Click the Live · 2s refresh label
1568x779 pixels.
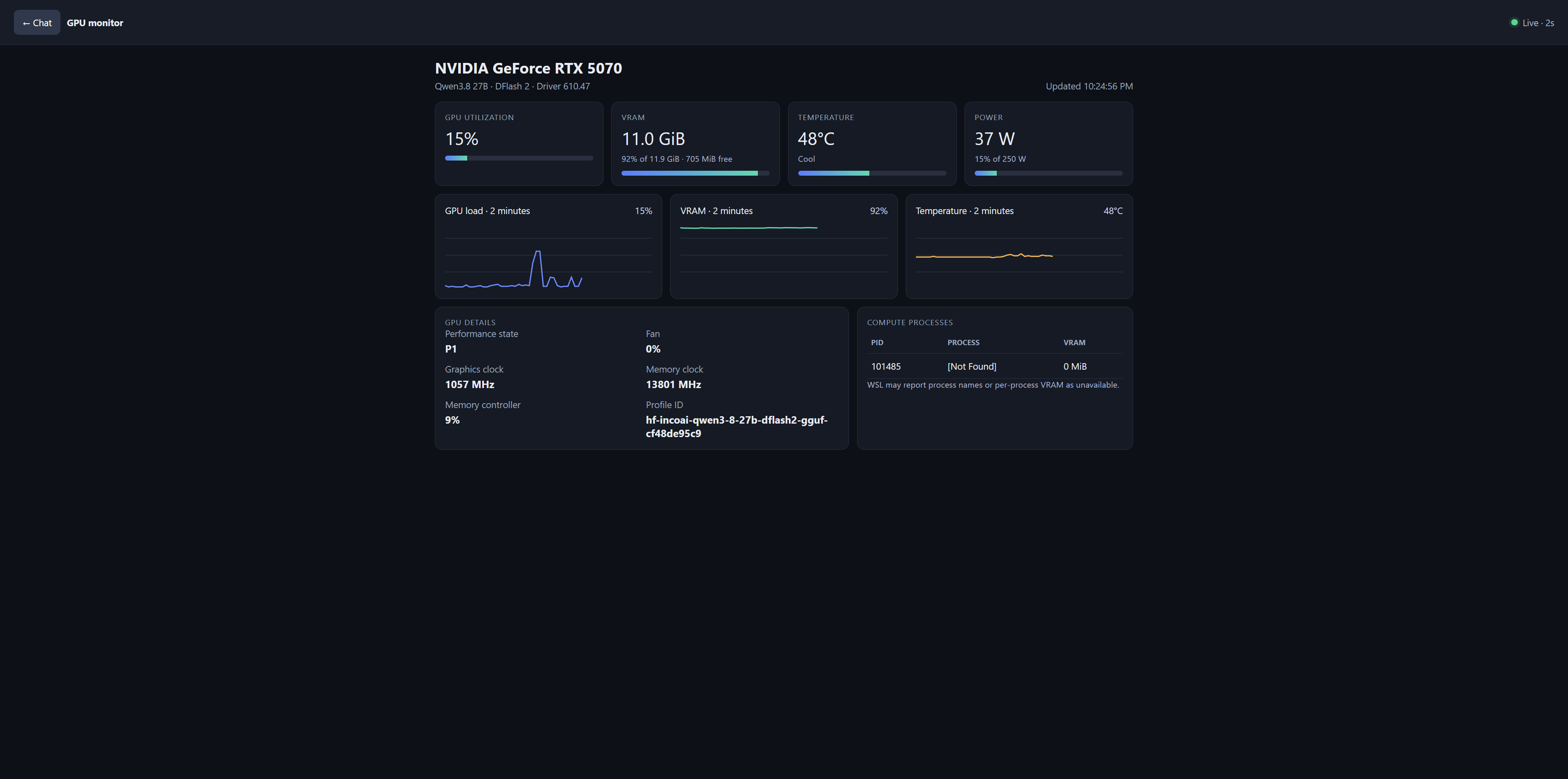(x=1538, y=22)
